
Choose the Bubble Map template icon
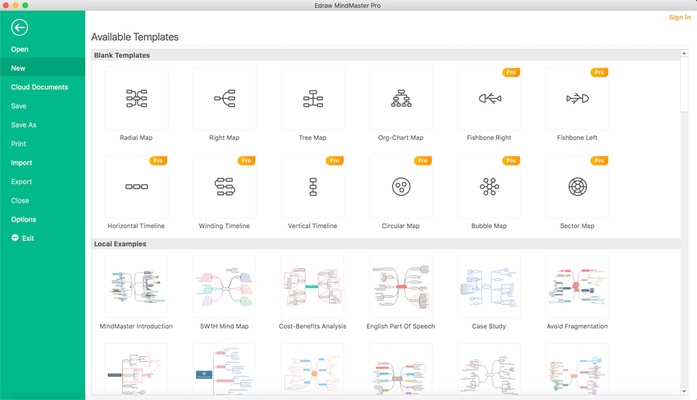pos(489,187)
